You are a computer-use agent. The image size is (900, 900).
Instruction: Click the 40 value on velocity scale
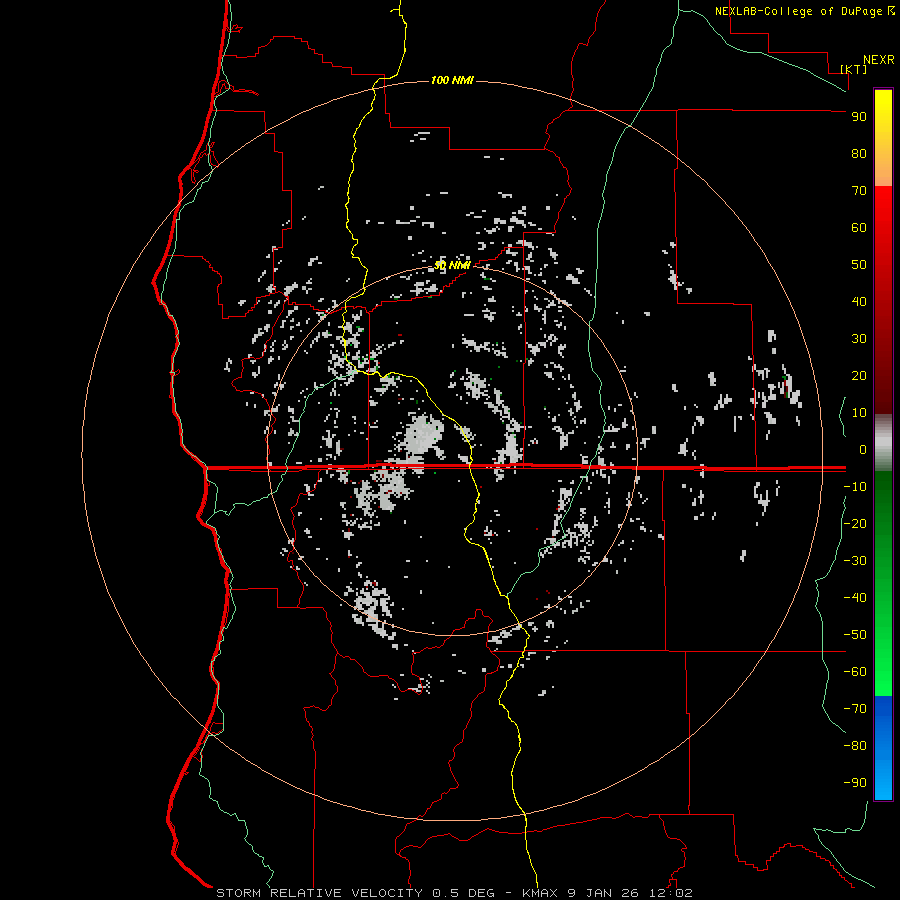859,302
